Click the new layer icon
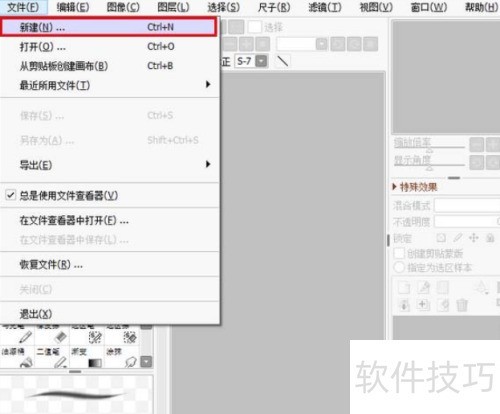Image resolution: width=500 pixels, height=414 pixels. coord(404,288)
